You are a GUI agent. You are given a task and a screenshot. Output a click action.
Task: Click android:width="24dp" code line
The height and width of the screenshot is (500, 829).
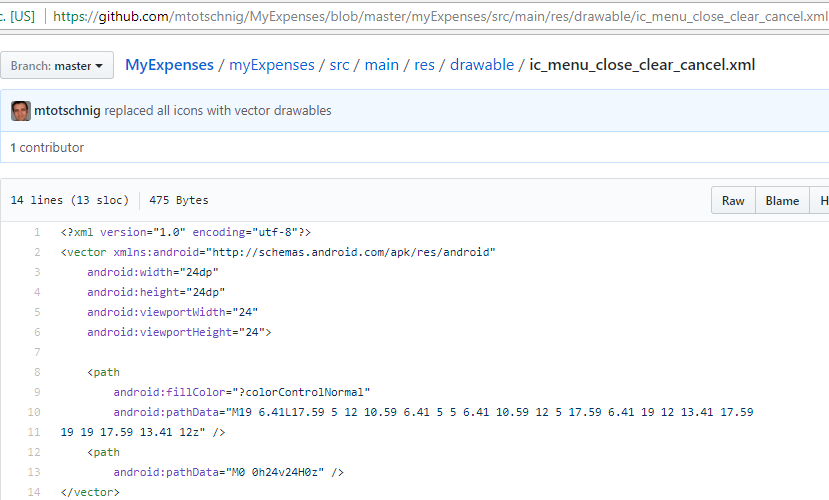153,272
